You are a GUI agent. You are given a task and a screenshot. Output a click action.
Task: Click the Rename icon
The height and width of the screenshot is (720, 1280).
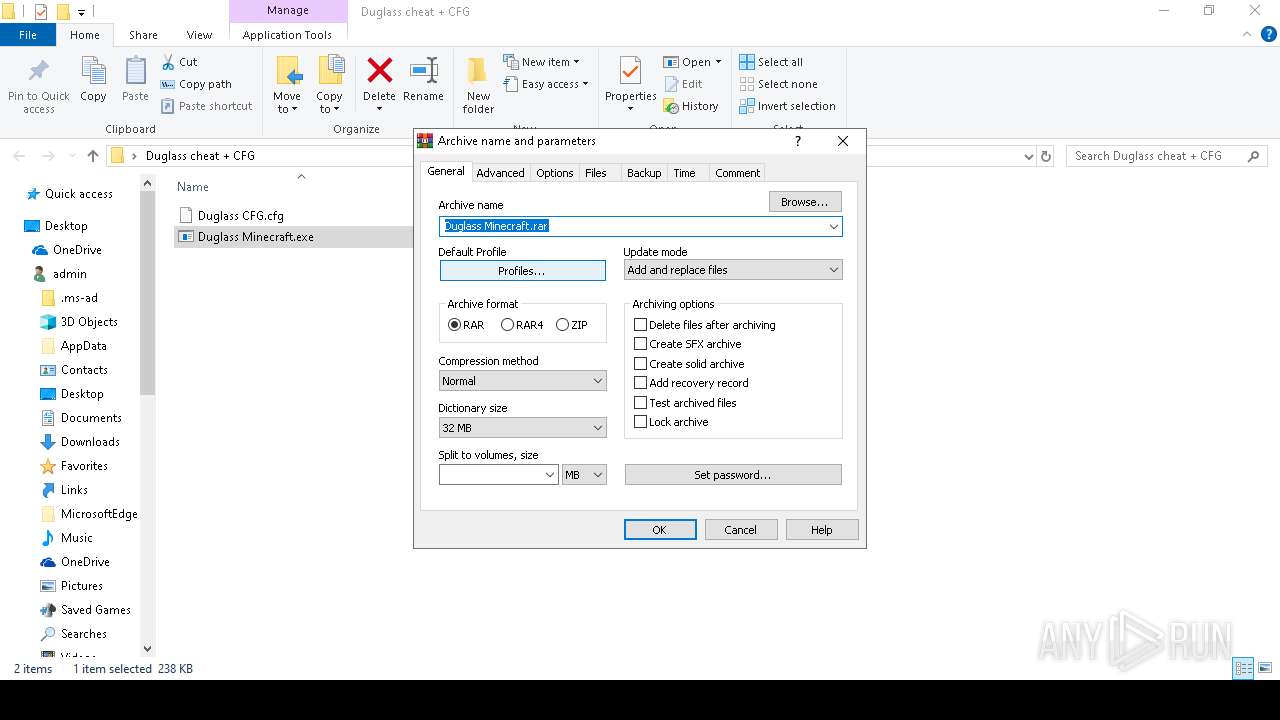pos(423,71)
